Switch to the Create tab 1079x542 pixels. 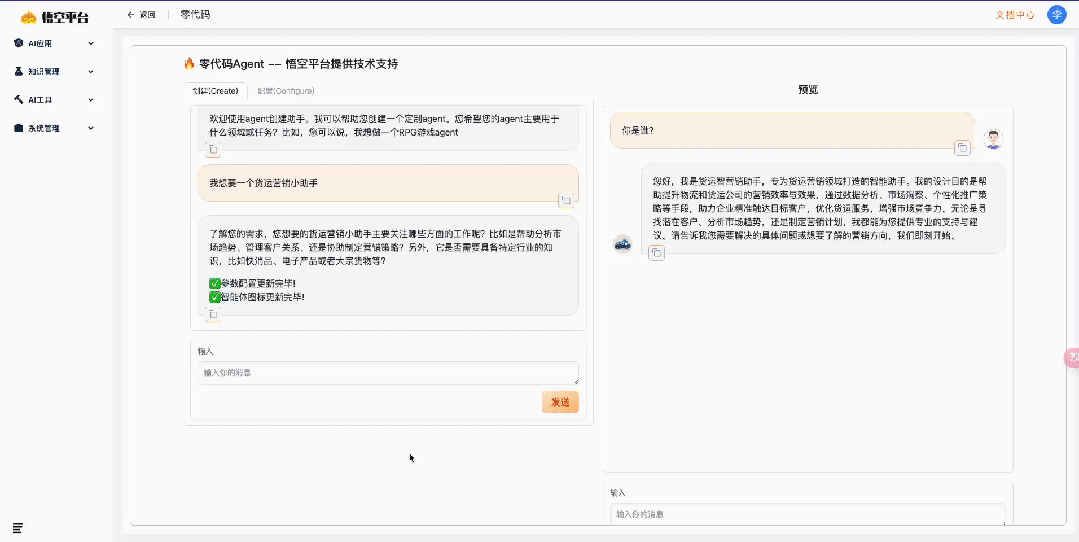coord(215,91)
